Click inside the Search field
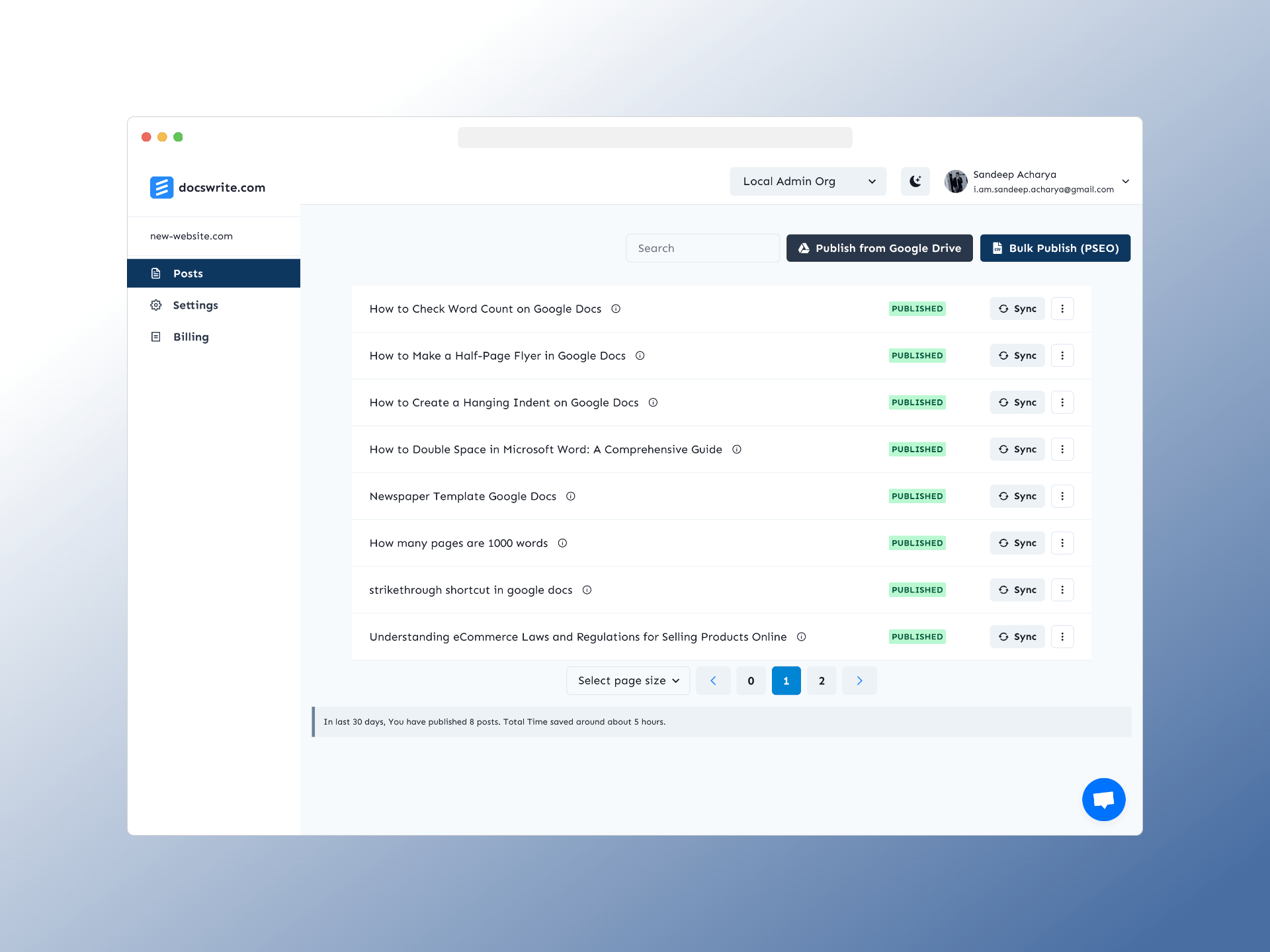Viewport: 1270px width, 952px height. [x=702, y=248]
